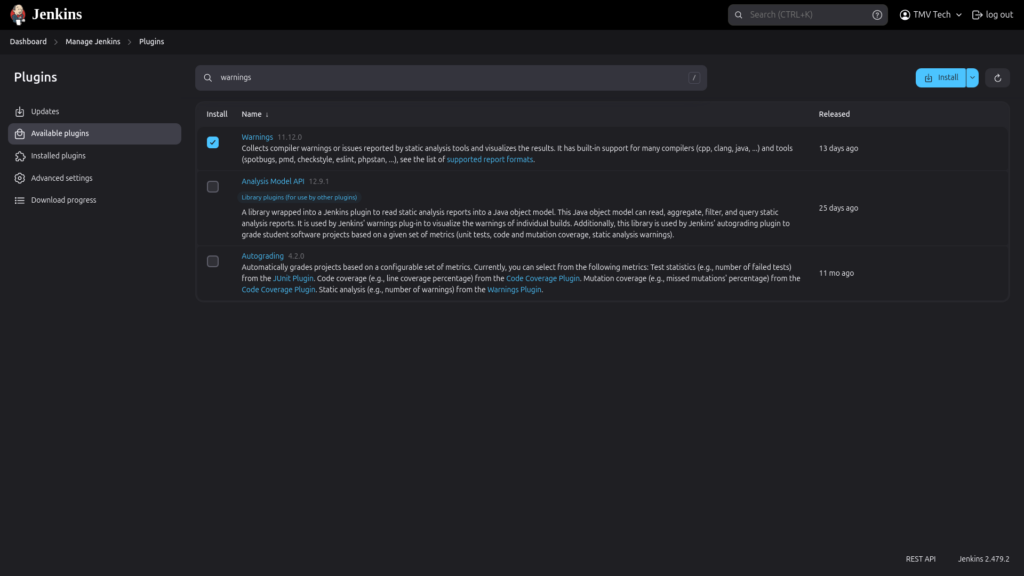Click the Download progress list icon
Viewport: 1024px width, 576px height.
[x=20, y=200]
